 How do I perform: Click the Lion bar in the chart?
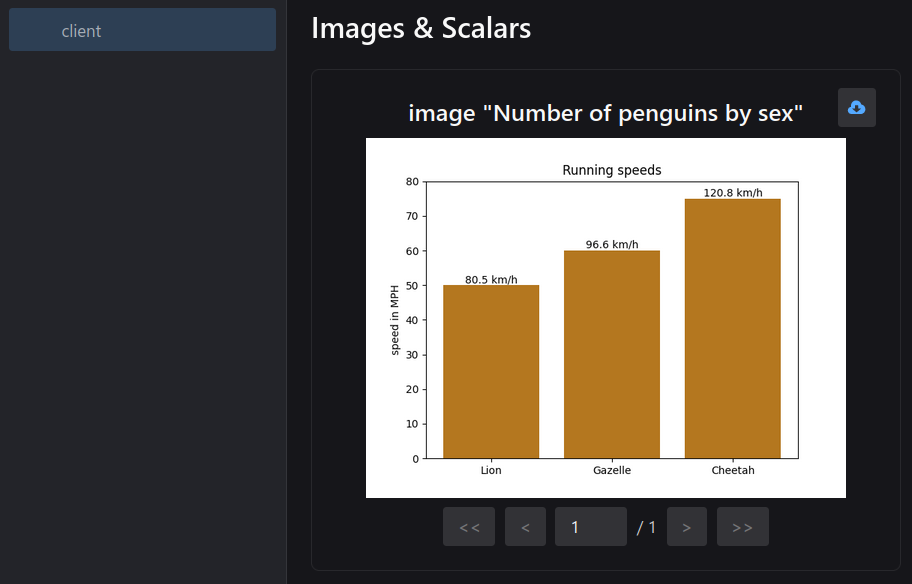(491, 372)
